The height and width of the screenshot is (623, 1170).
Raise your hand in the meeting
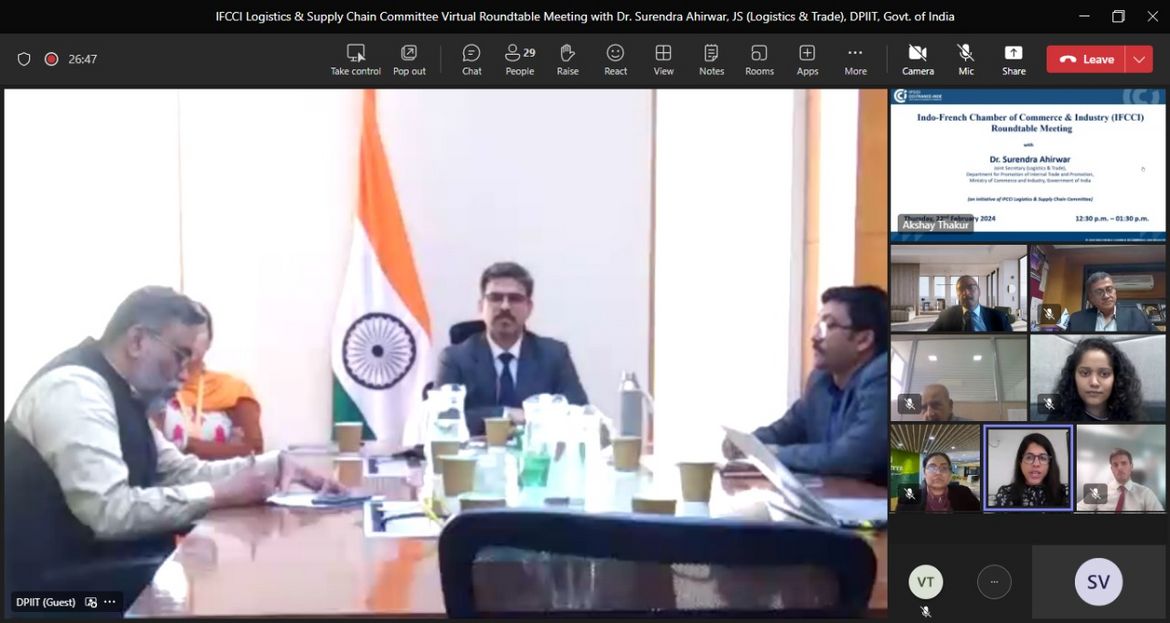click(567, 59)
